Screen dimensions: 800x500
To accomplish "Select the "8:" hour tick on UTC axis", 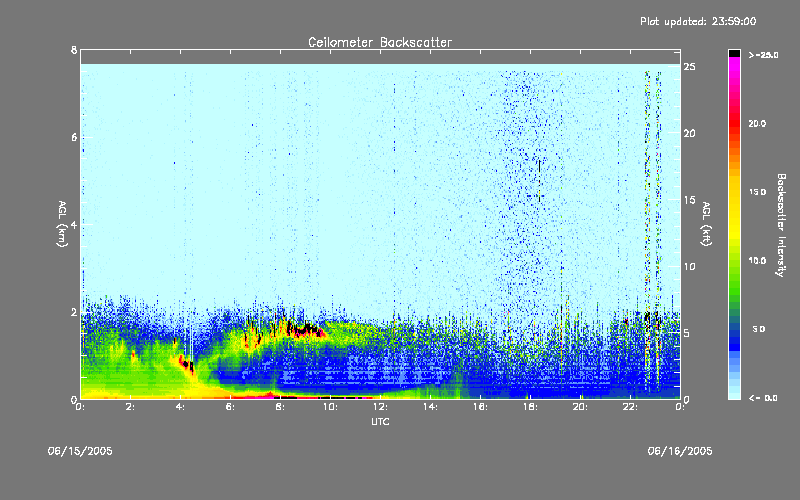I will tap(280, 407).
